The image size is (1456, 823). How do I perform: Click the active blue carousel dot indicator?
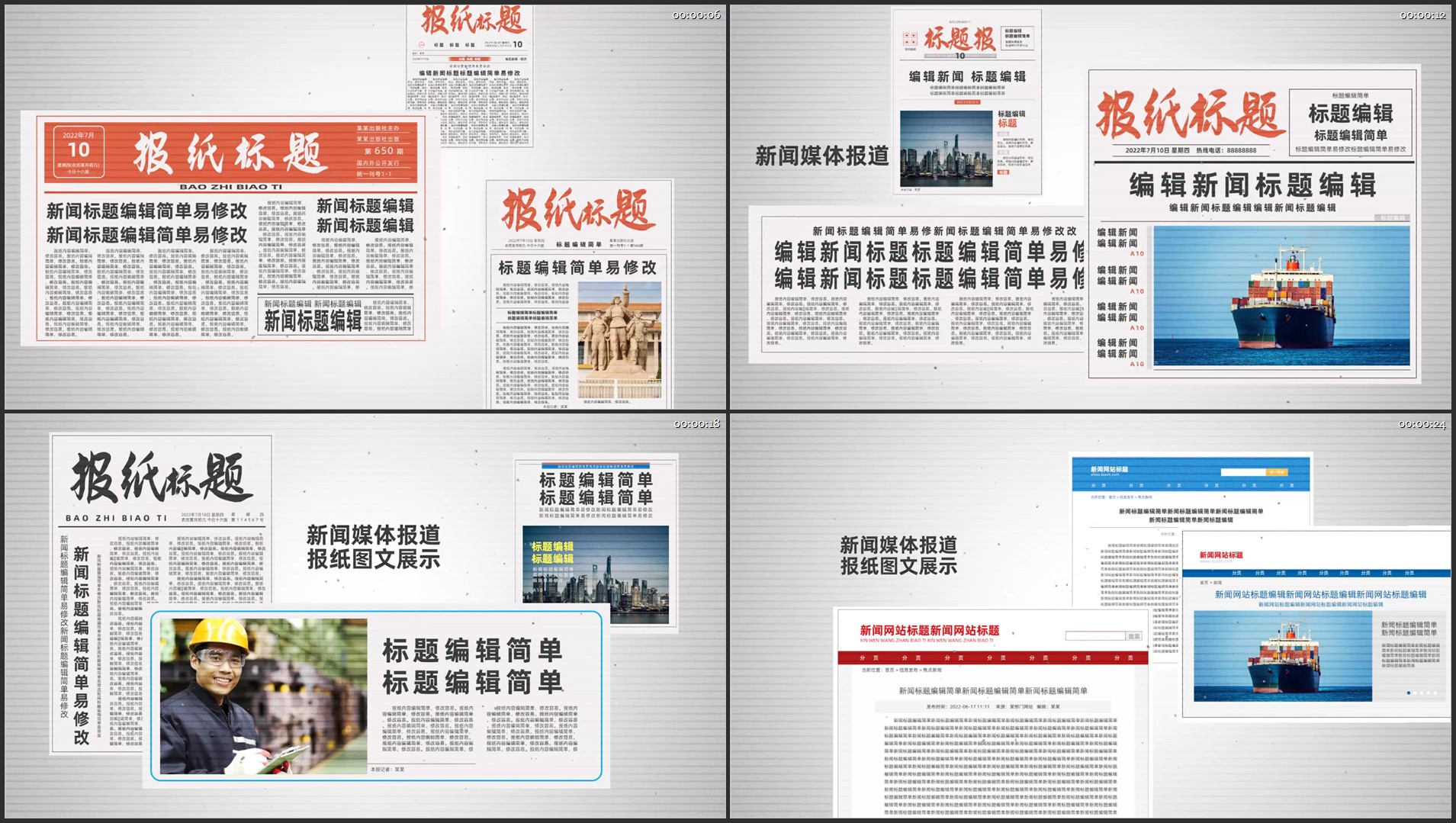pos(1408,693)
